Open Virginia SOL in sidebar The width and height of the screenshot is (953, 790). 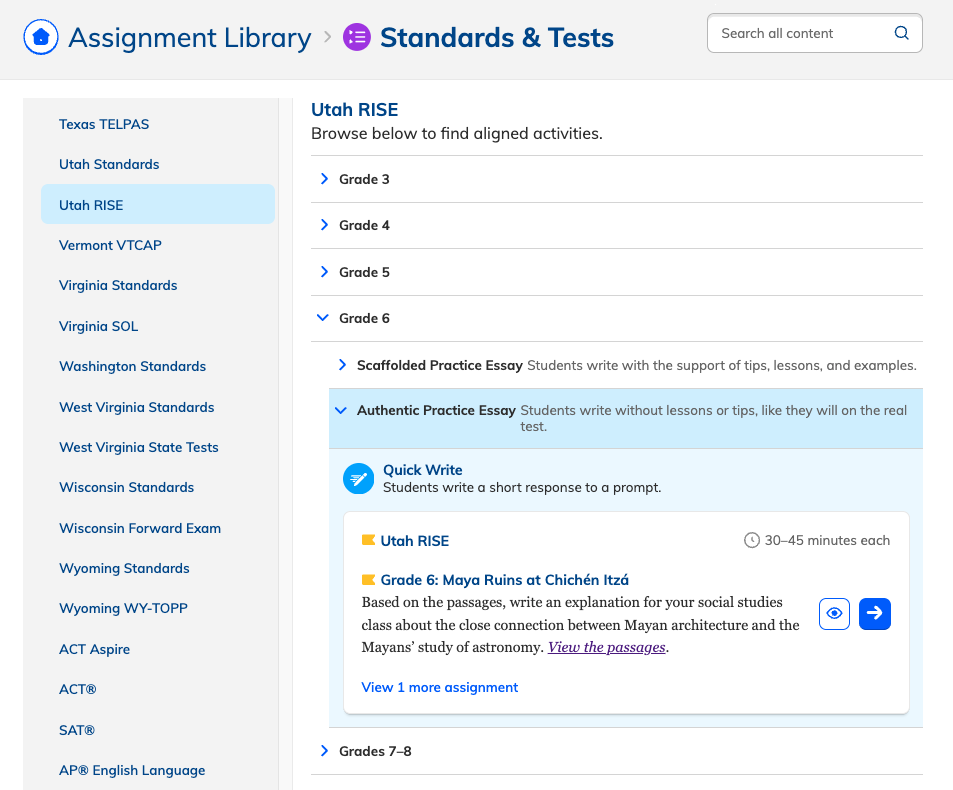point(98,326)
